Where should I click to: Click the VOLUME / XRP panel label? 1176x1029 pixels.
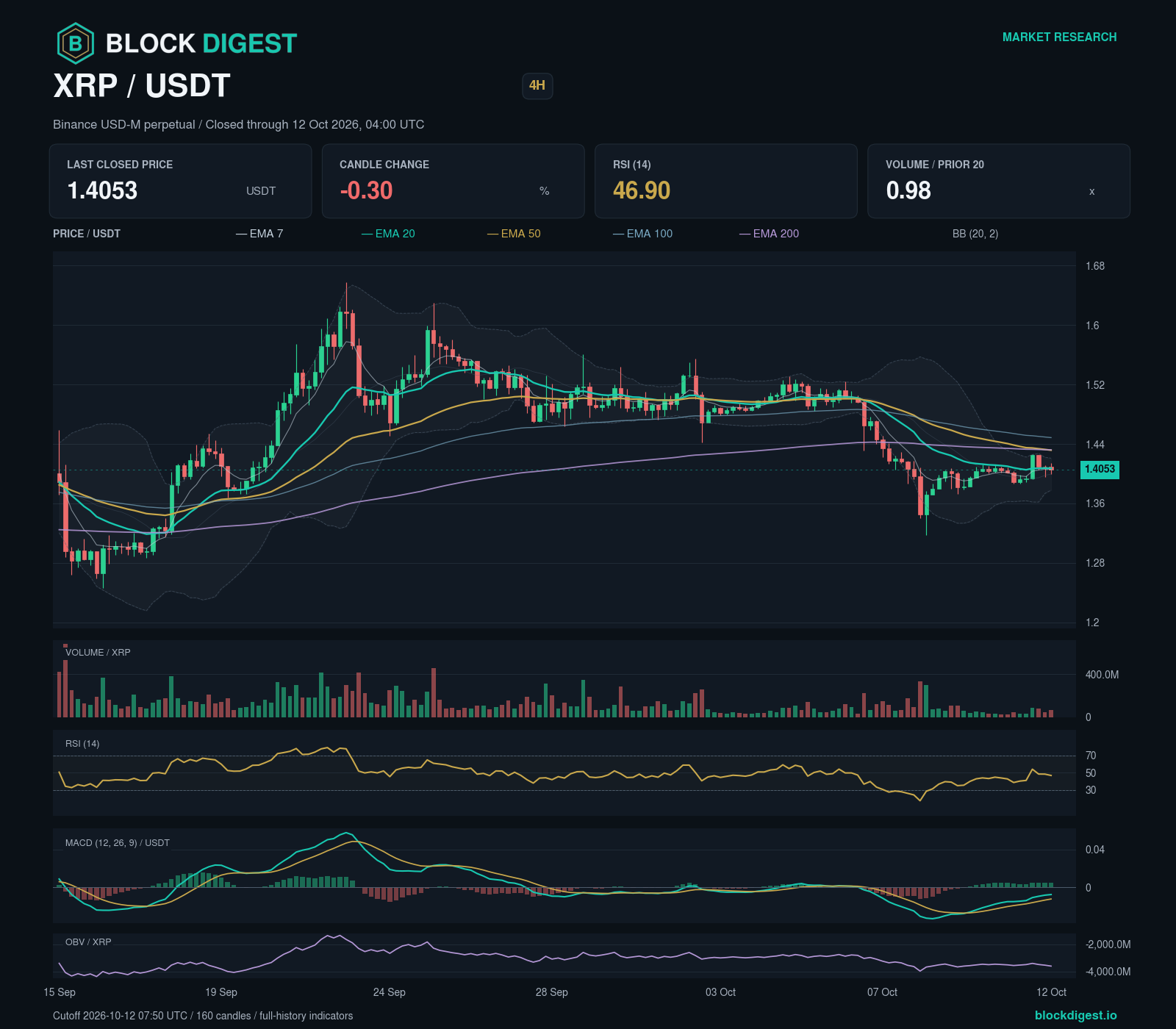point(98,653)
